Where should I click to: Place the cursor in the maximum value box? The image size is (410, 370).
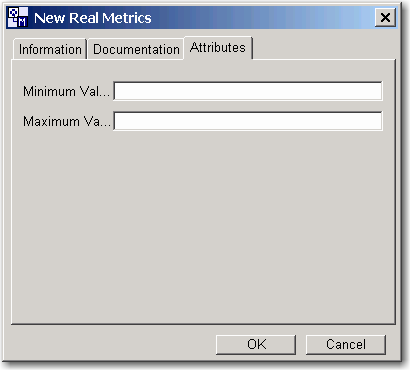248,121
